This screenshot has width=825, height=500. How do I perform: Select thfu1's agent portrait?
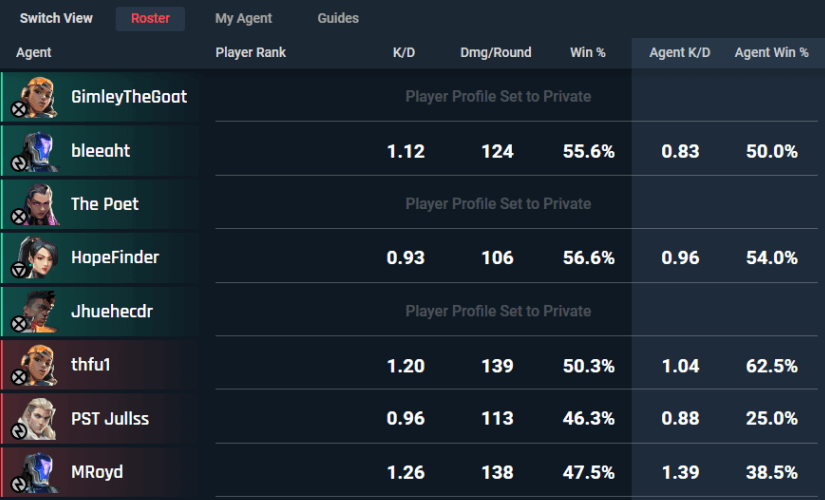tap(40, 365)
